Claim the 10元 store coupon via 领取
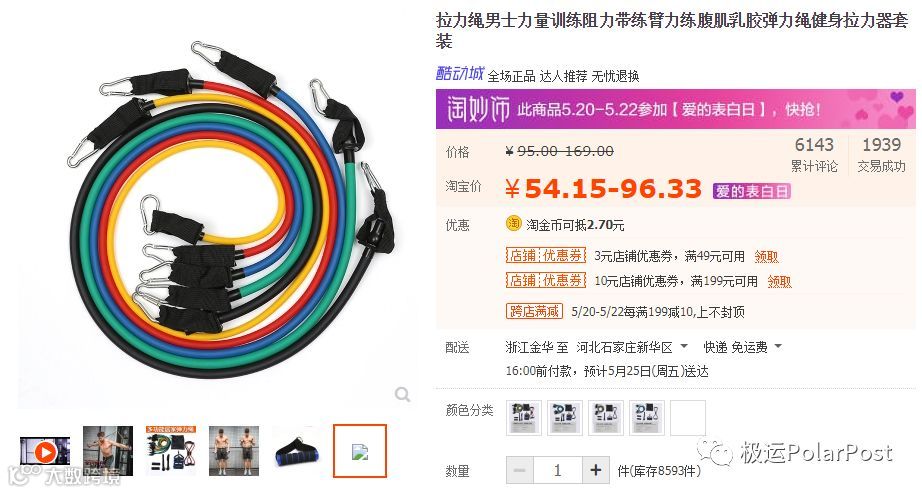Viewport: 922px width, 493px height. point(779,282)
